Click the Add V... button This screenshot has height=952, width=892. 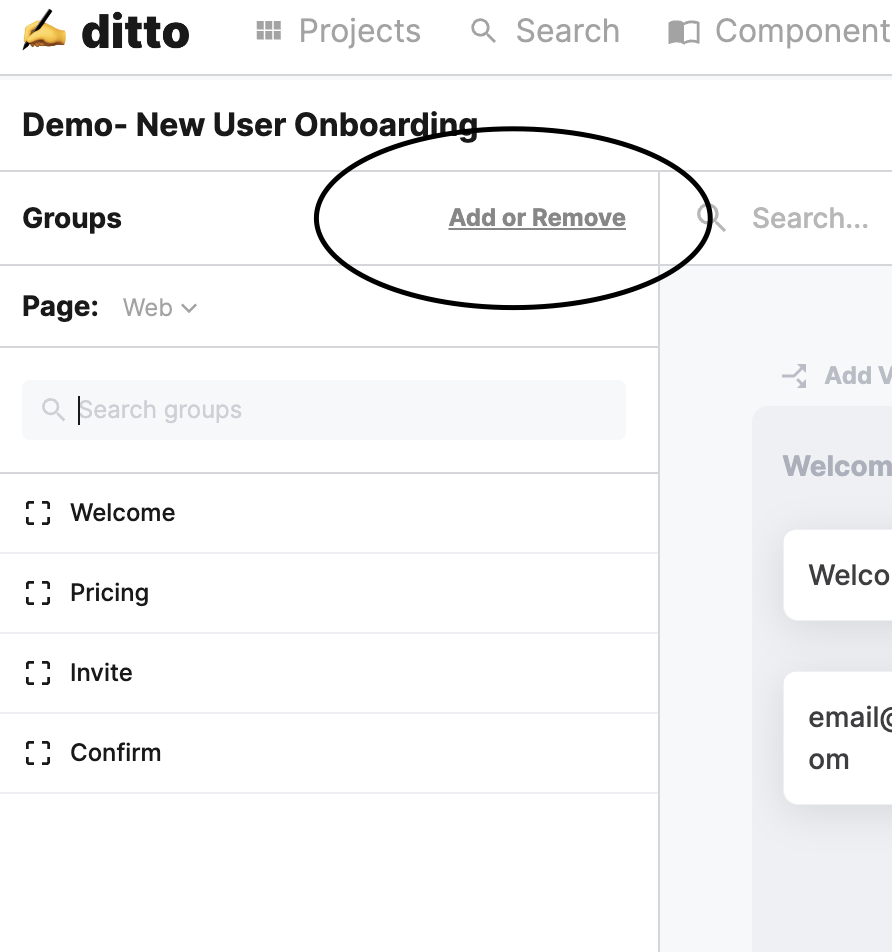tap(837, 376)
